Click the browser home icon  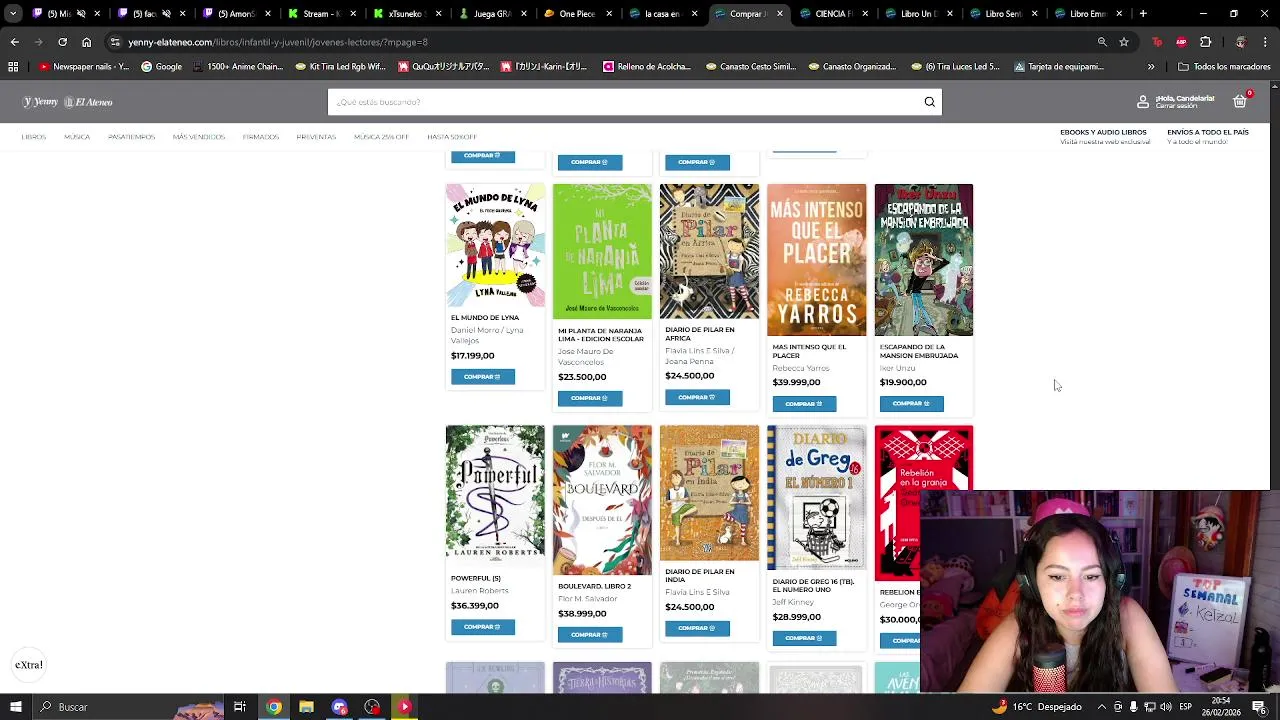pyautogui.click(x=86, y=42)
